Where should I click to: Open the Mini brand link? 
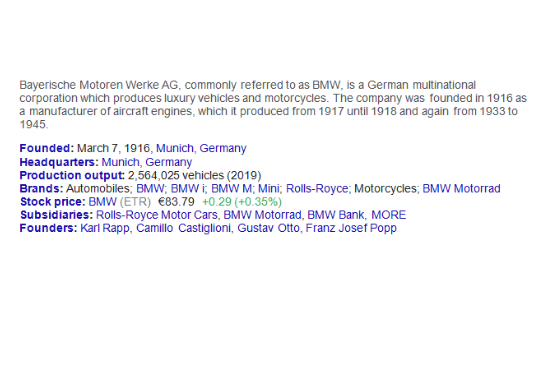pos(269,189)
